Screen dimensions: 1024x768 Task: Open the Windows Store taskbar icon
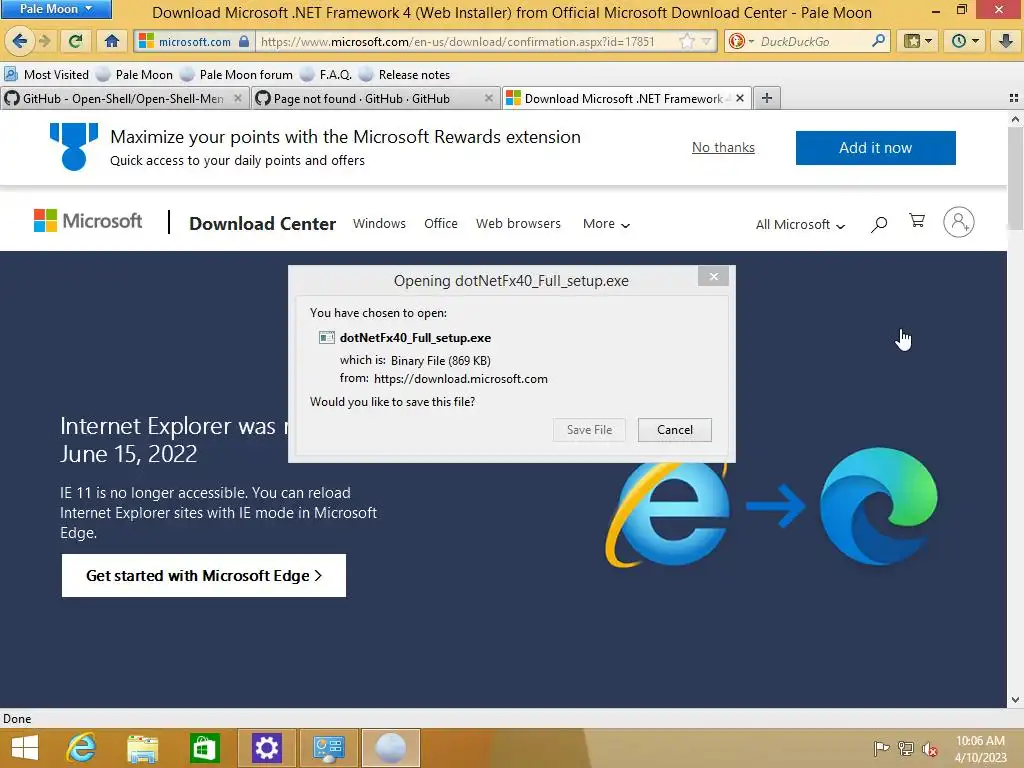click(204, 748)
